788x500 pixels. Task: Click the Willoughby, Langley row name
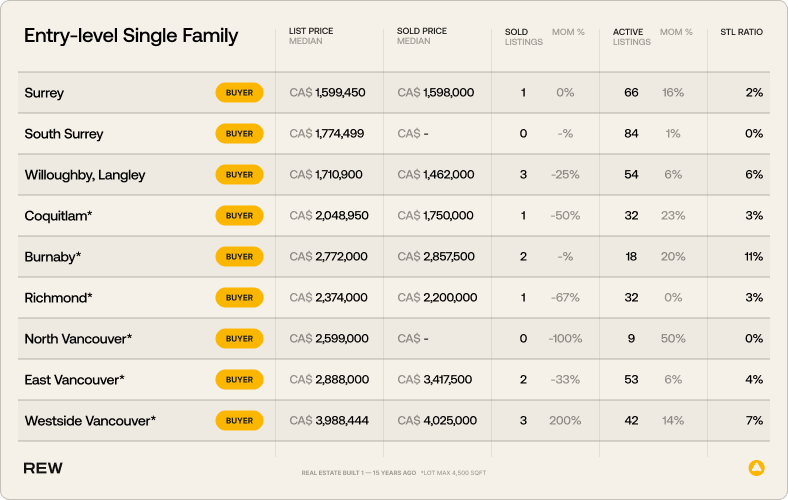tap(85, 175)
